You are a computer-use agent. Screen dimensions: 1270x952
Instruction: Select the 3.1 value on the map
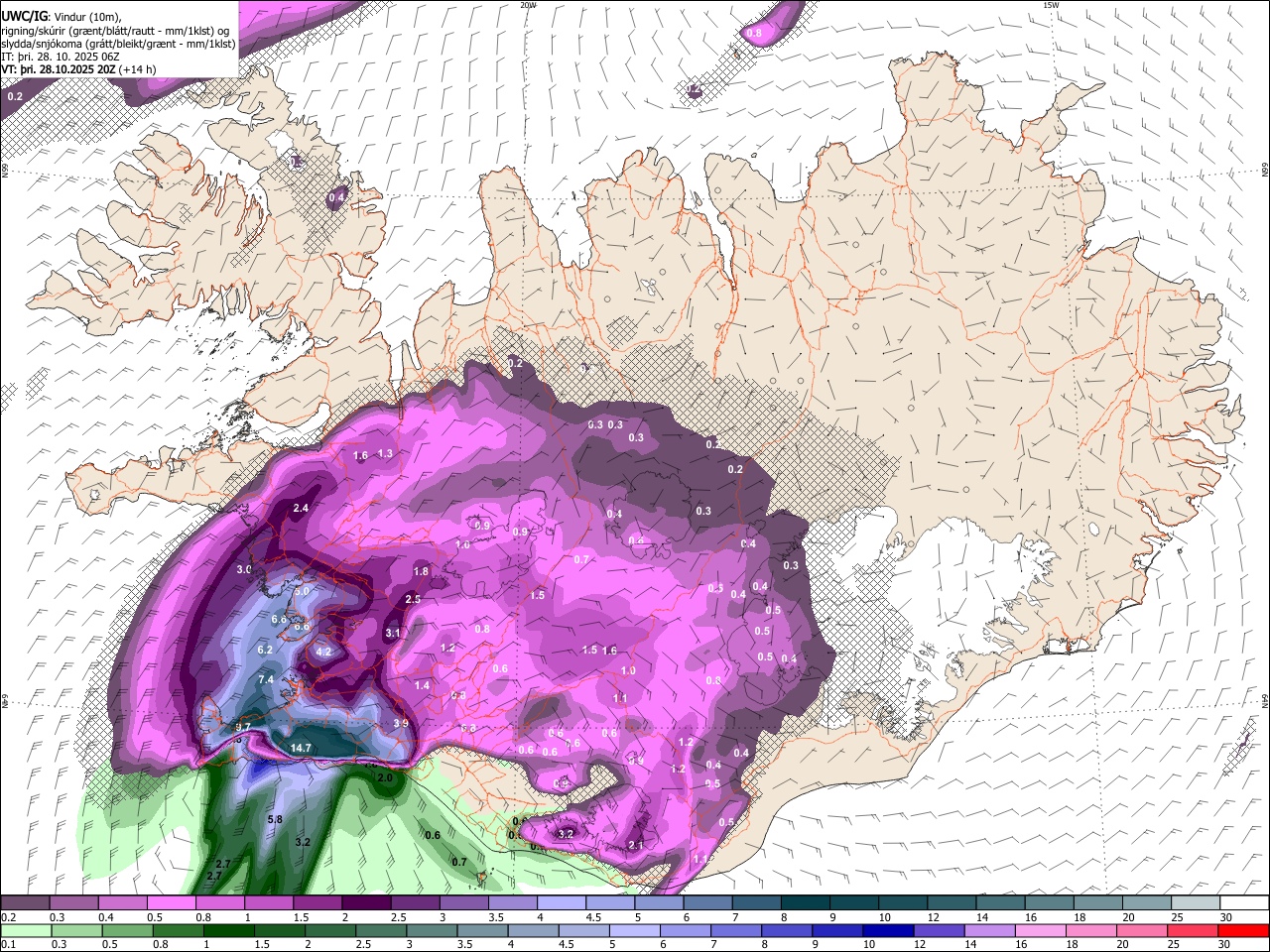pos(393,633)
